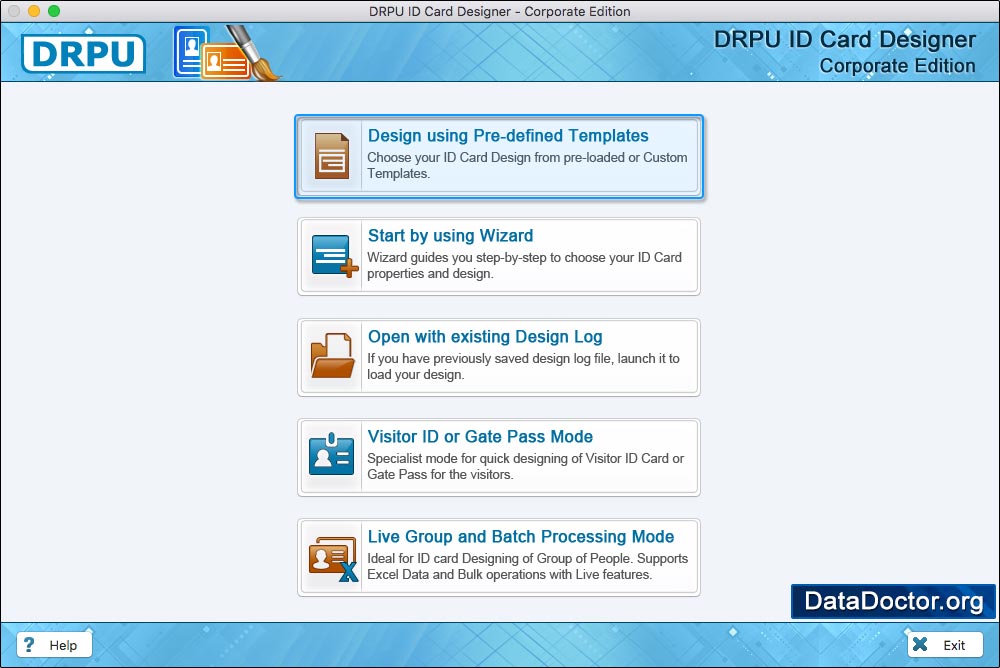Select Open with existing Design Log

(499, 357)
